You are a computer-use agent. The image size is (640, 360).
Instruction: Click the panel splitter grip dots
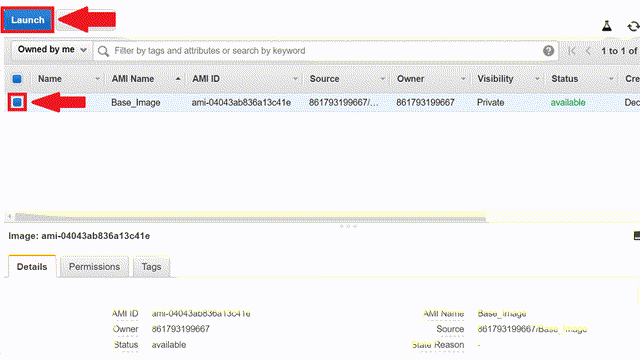[348, 226]
